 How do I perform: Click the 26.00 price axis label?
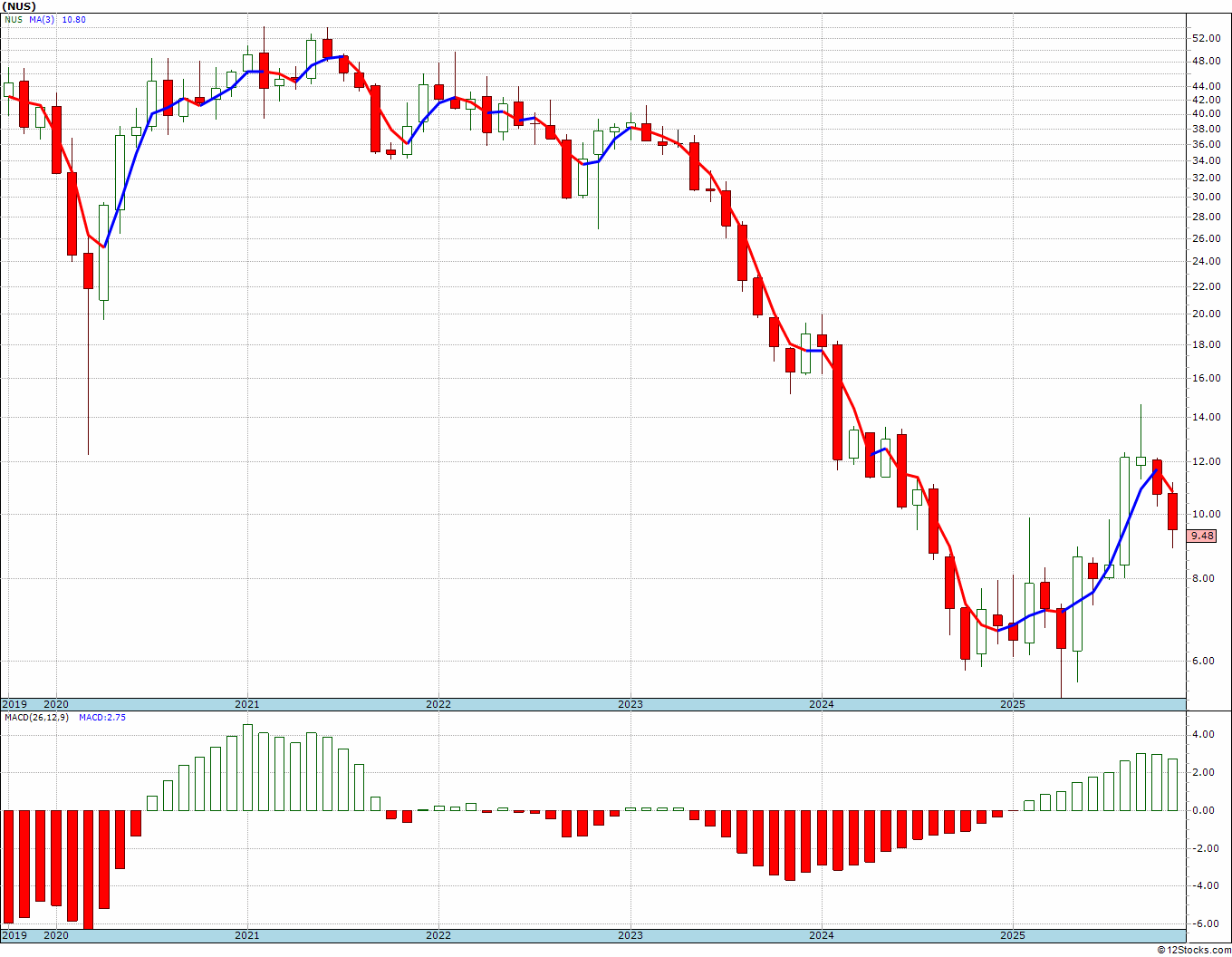(x=1206, y=239)
